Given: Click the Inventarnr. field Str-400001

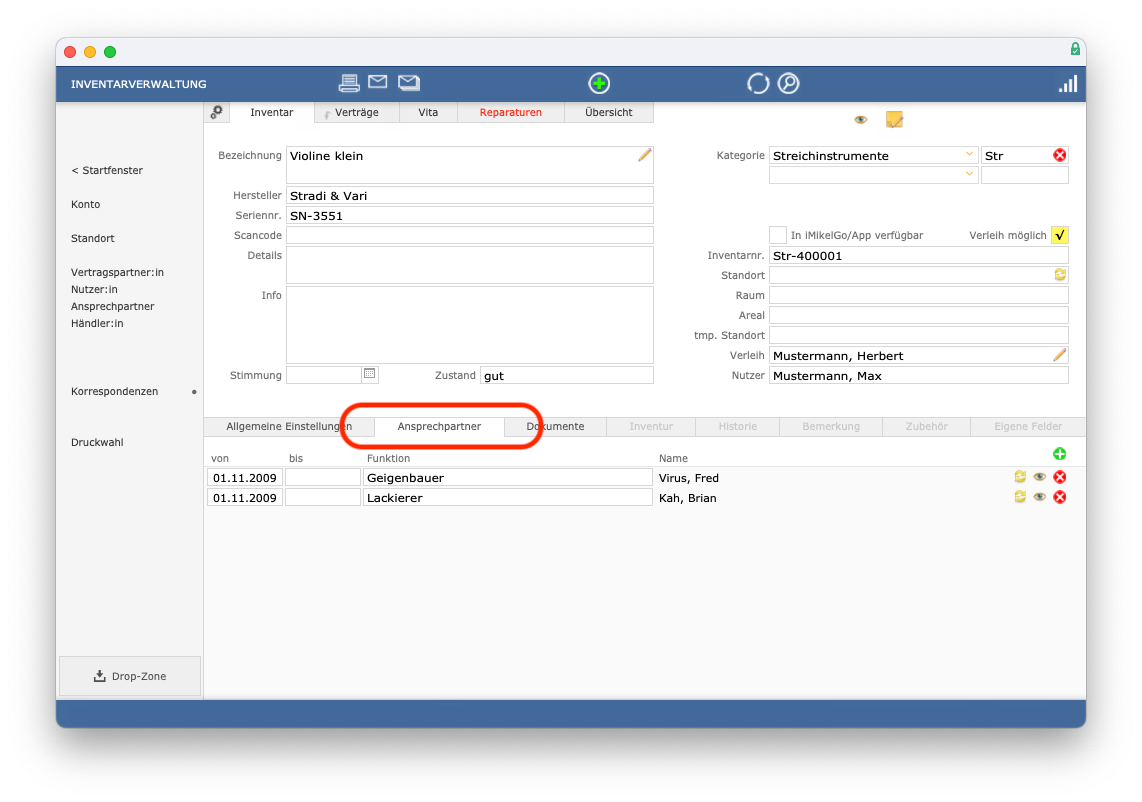Looking at the screenshot, I should (918, 255).
